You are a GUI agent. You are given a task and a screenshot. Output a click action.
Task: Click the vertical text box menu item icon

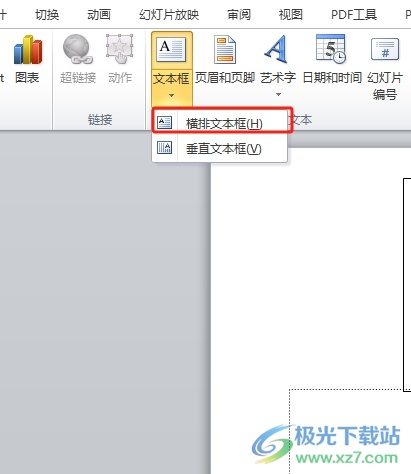pyautogui.click(x=164, y=147)
